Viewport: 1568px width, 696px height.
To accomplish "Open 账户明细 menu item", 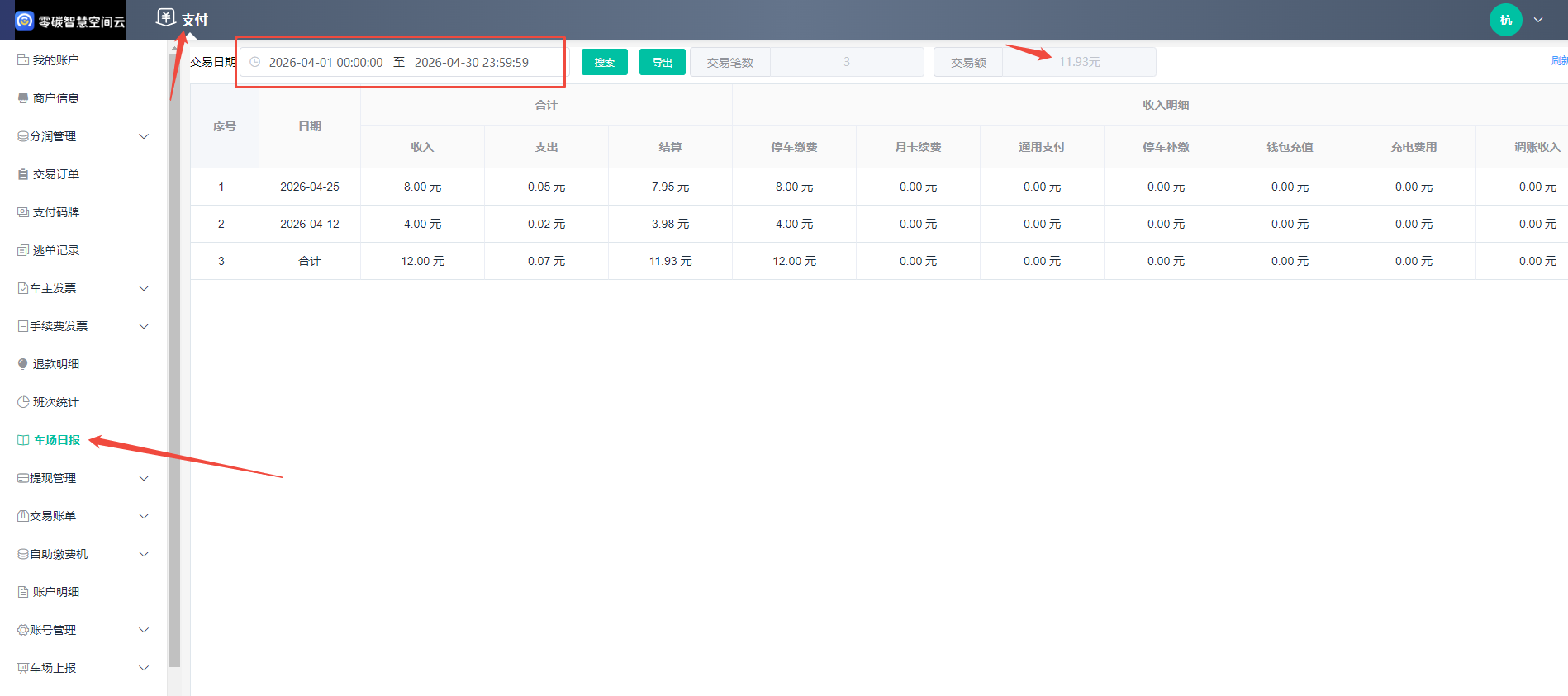I will click(56, 592).
